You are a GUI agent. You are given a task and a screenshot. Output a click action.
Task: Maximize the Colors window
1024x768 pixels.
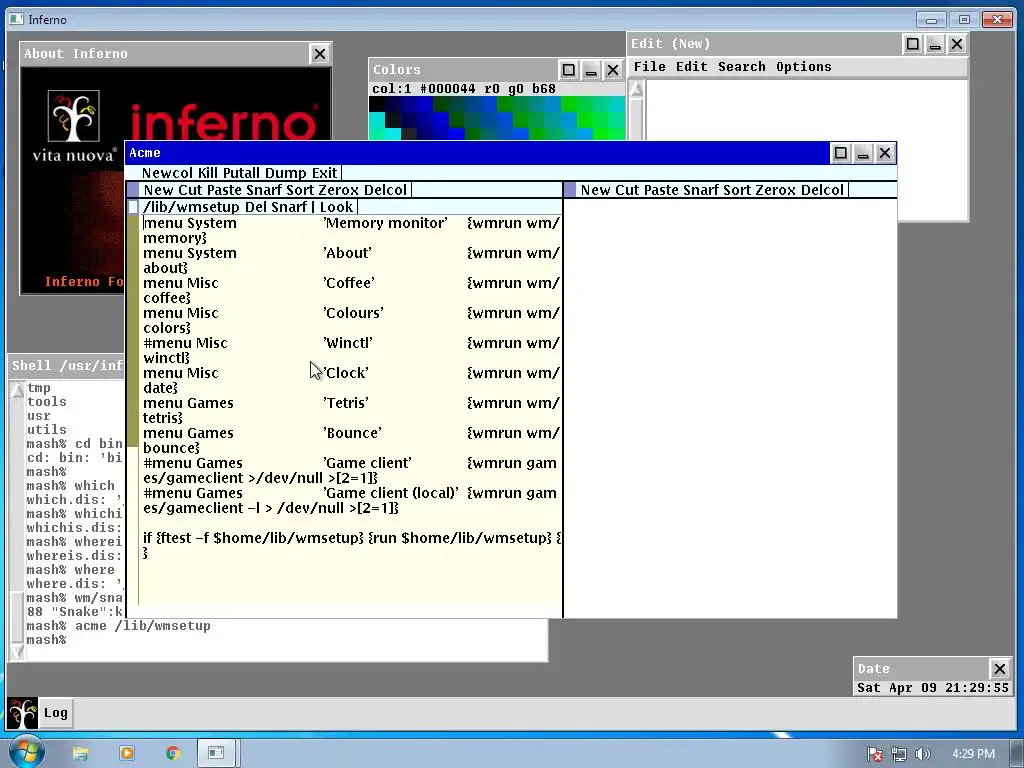coord(569,70)
